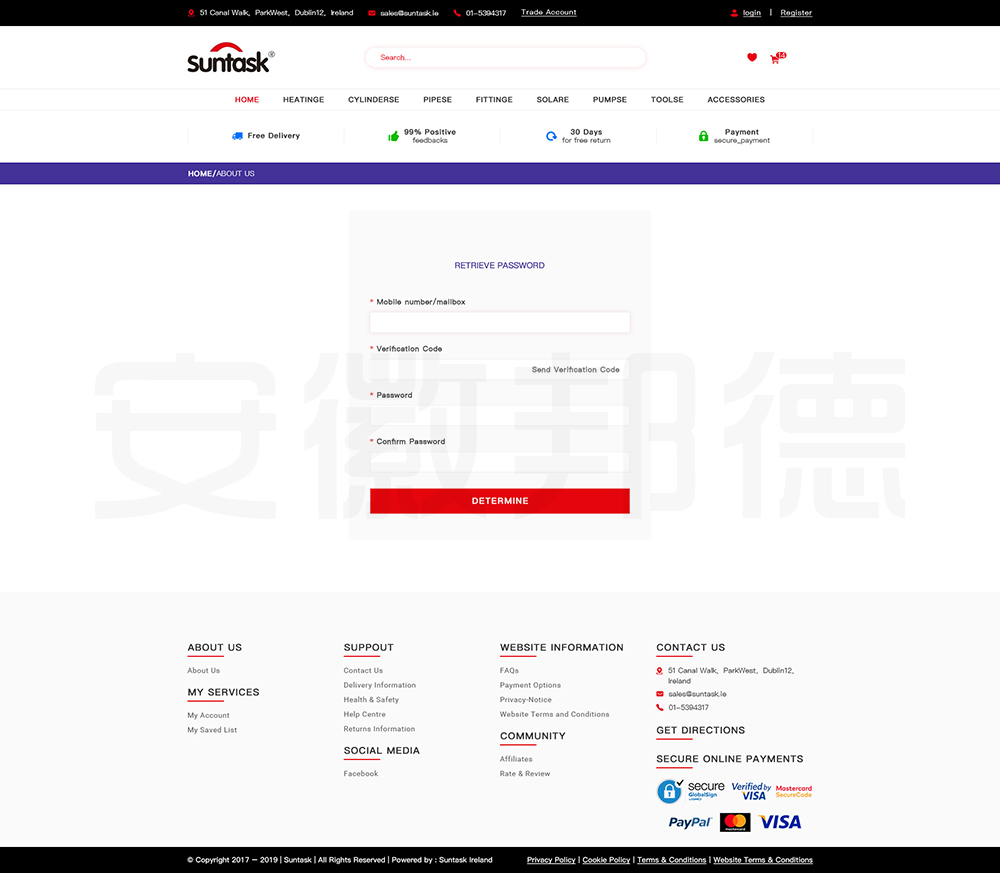Click the Verified by VISA badge

[751, 791]
